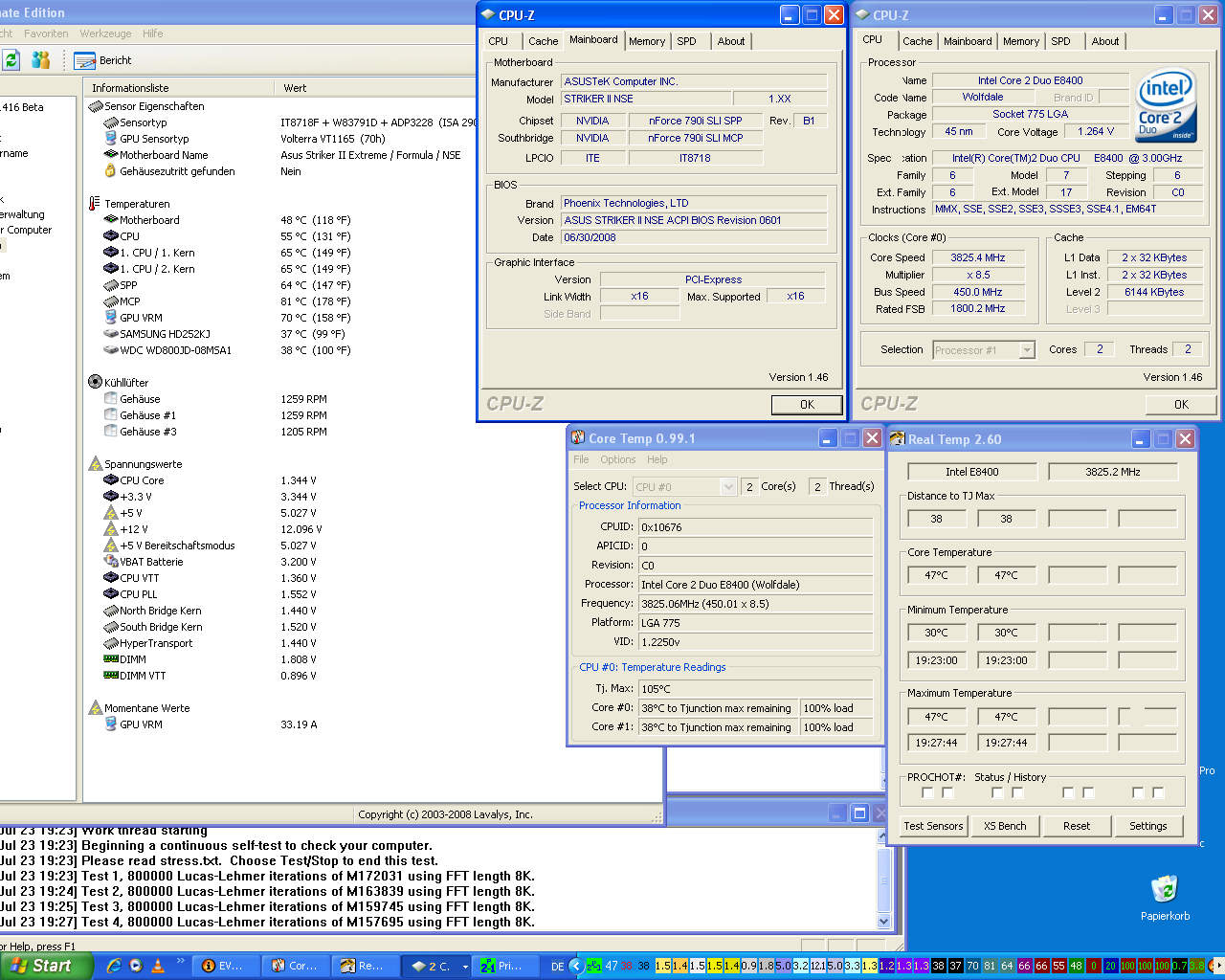The height and width of the screenshot is (980, 1225).
Task: Click the Informationsliste column header
Action: click(179, 88)
